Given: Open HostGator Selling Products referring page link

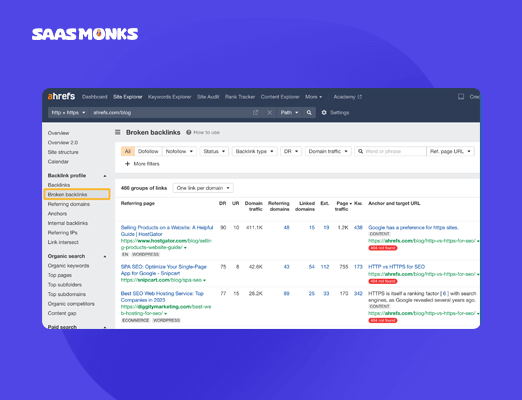Looking at the screenshot, I should click(167, 231).
